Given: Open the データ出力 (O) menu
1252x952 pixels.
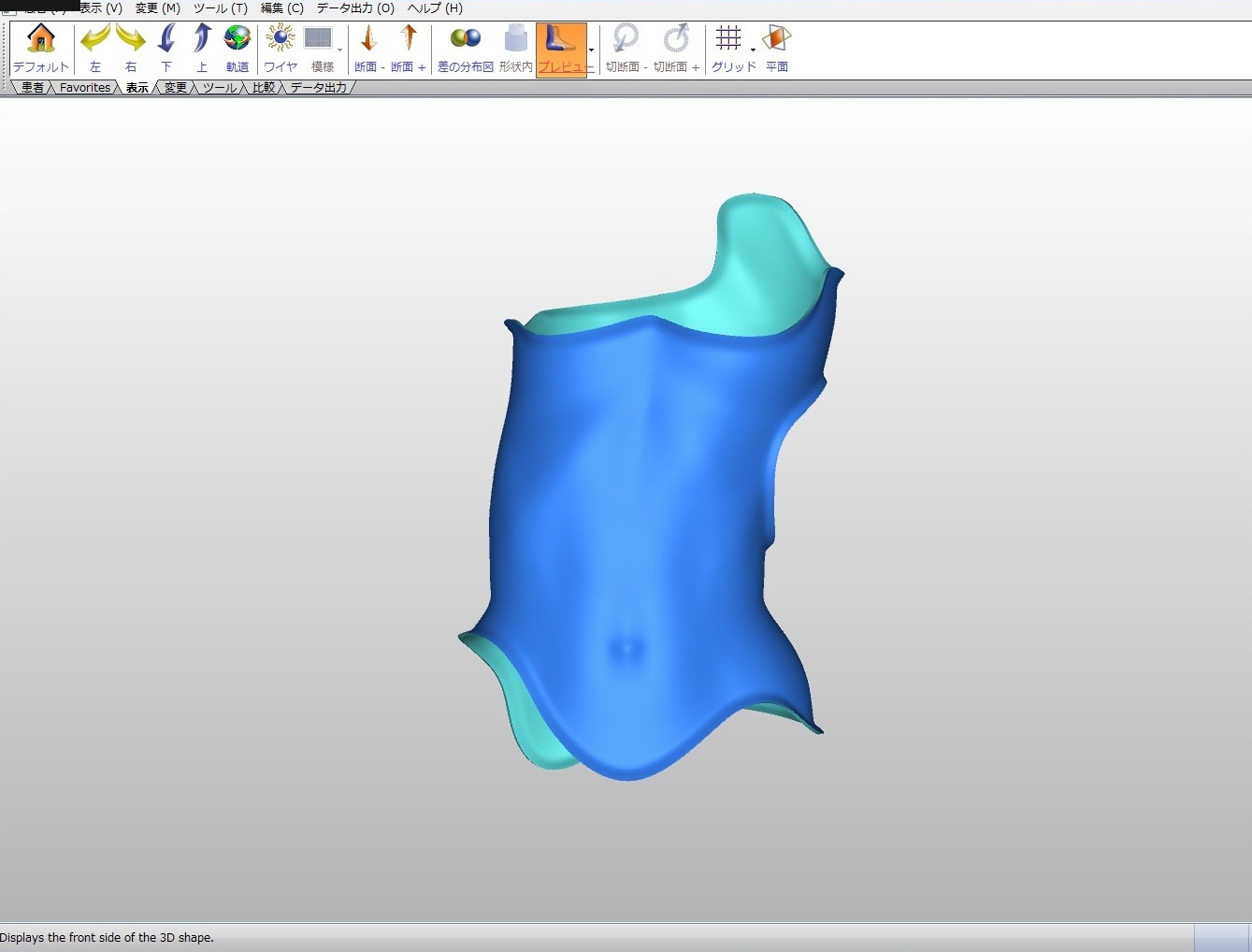Looking at the screenshot, I should pyautogui.click(x=355, y=7).
